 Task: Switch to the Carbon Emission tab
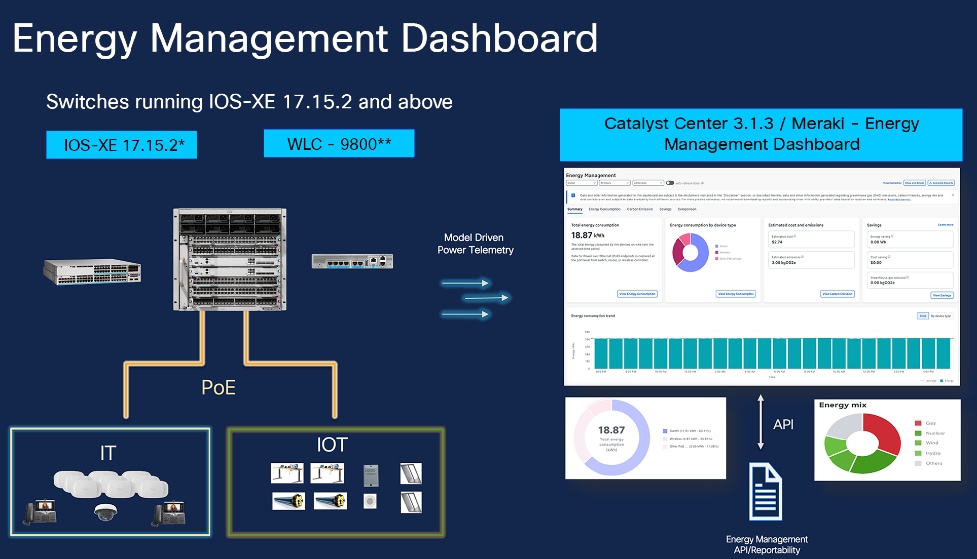click(x=640, y=209)
